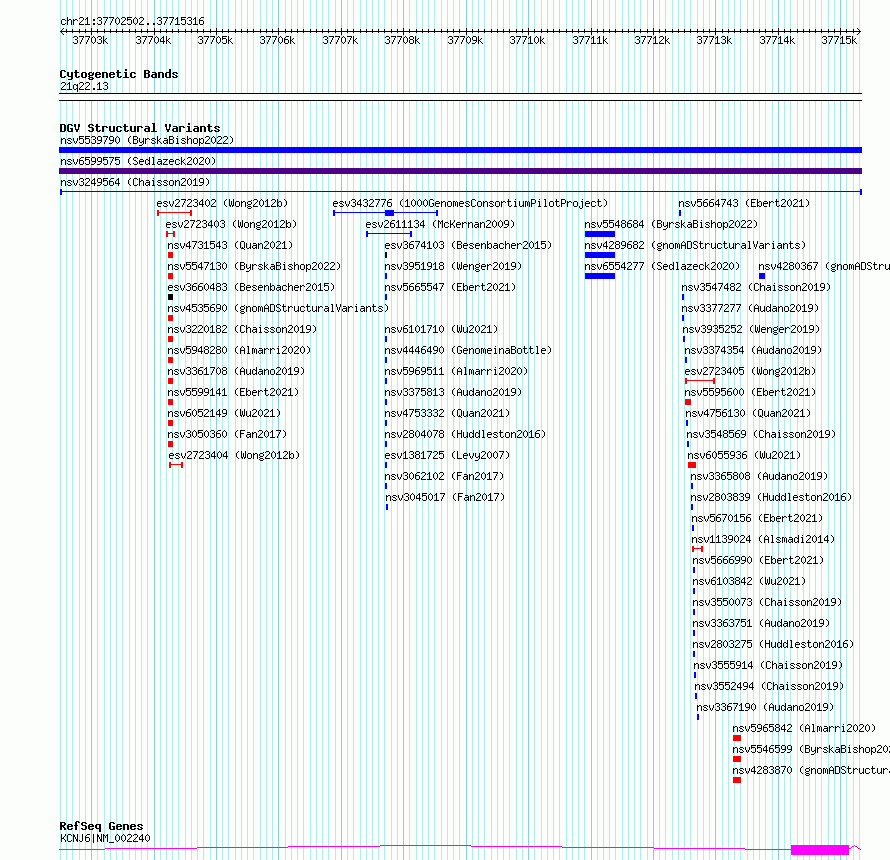Image resolution: width=890 pixels, height=860 pixels.
Task: Open nsv5665547 (Ebert2021) label
Action: click(x=450, y=287)
